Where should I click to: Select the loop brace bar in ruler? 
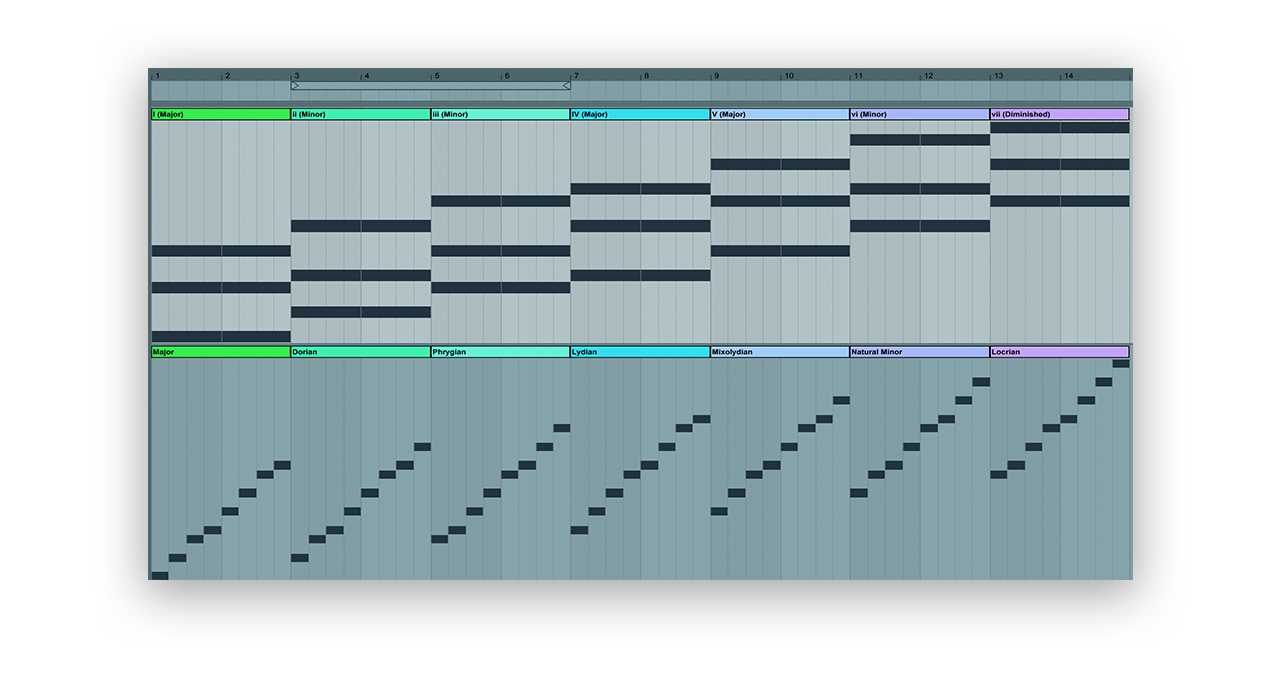[431, 86]
